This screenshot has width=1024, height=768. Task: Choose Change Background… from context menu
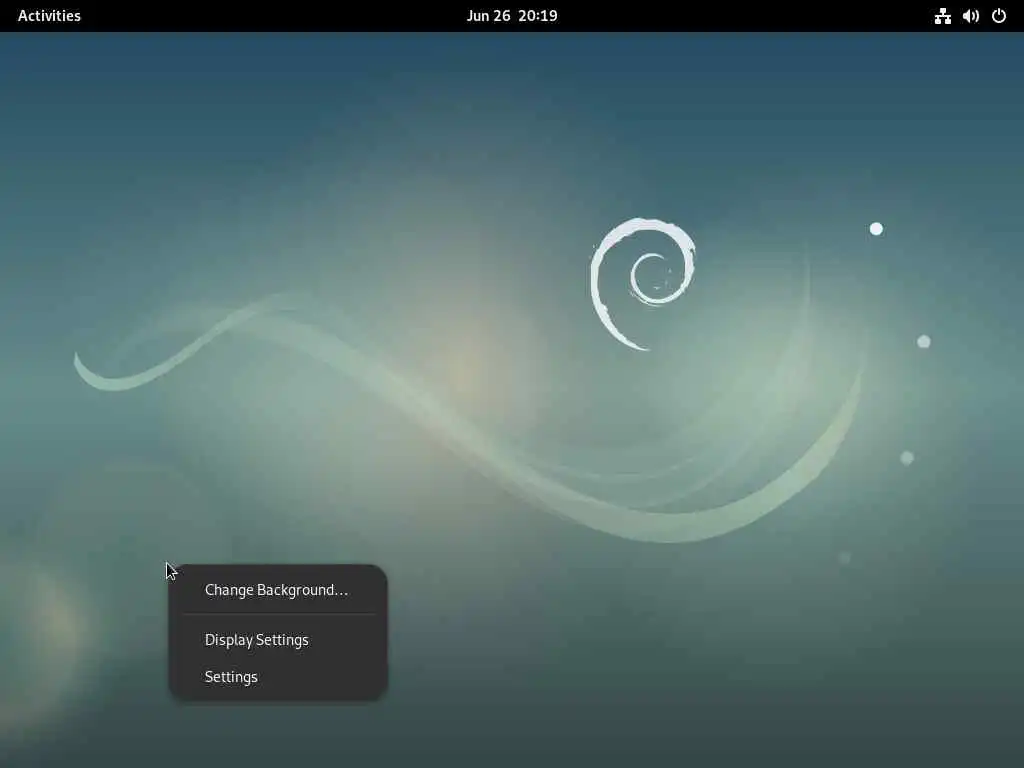pyautogui.click(x=278, y=590)
